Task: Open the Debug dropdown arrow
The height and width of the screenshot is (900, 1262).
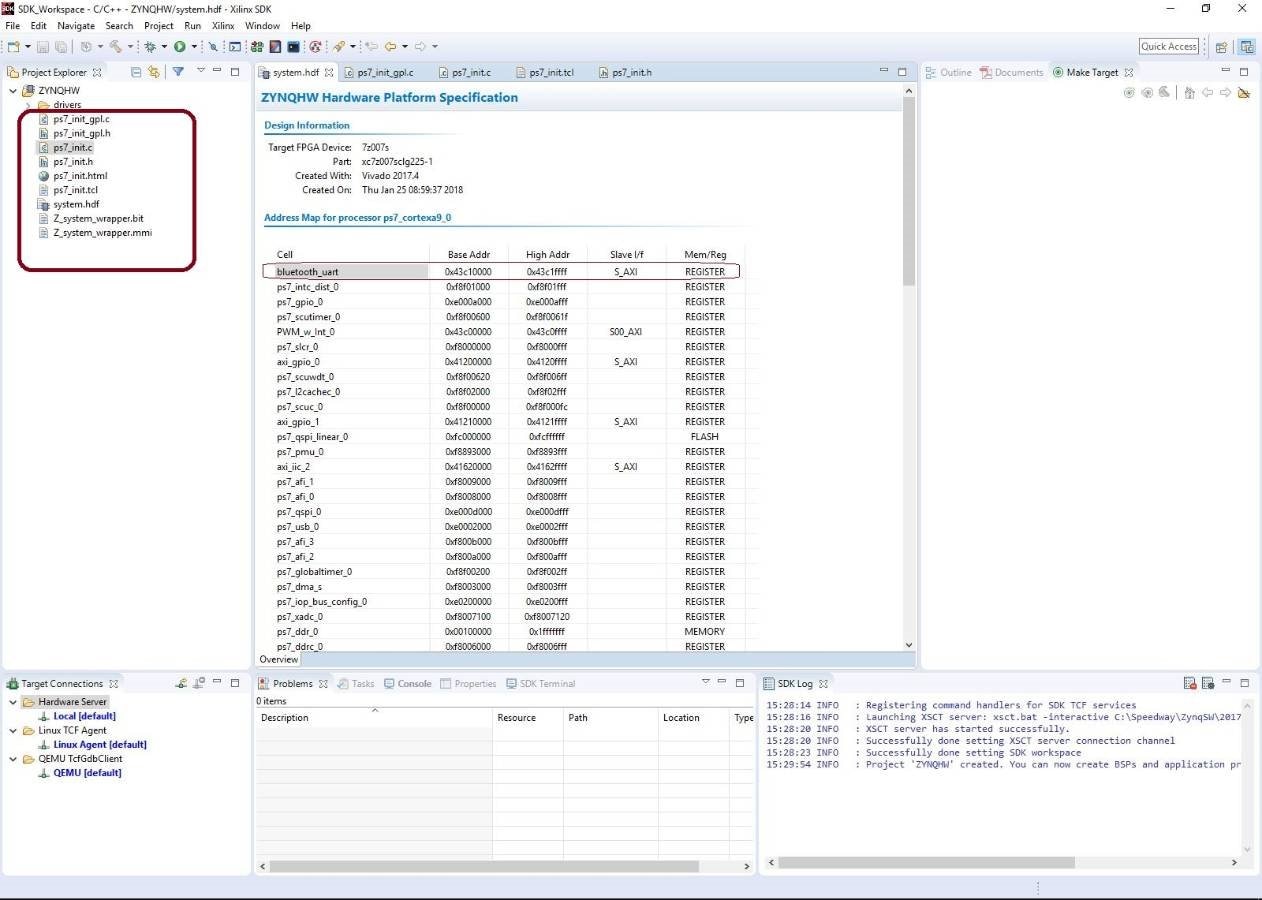Action: [164, 46]
